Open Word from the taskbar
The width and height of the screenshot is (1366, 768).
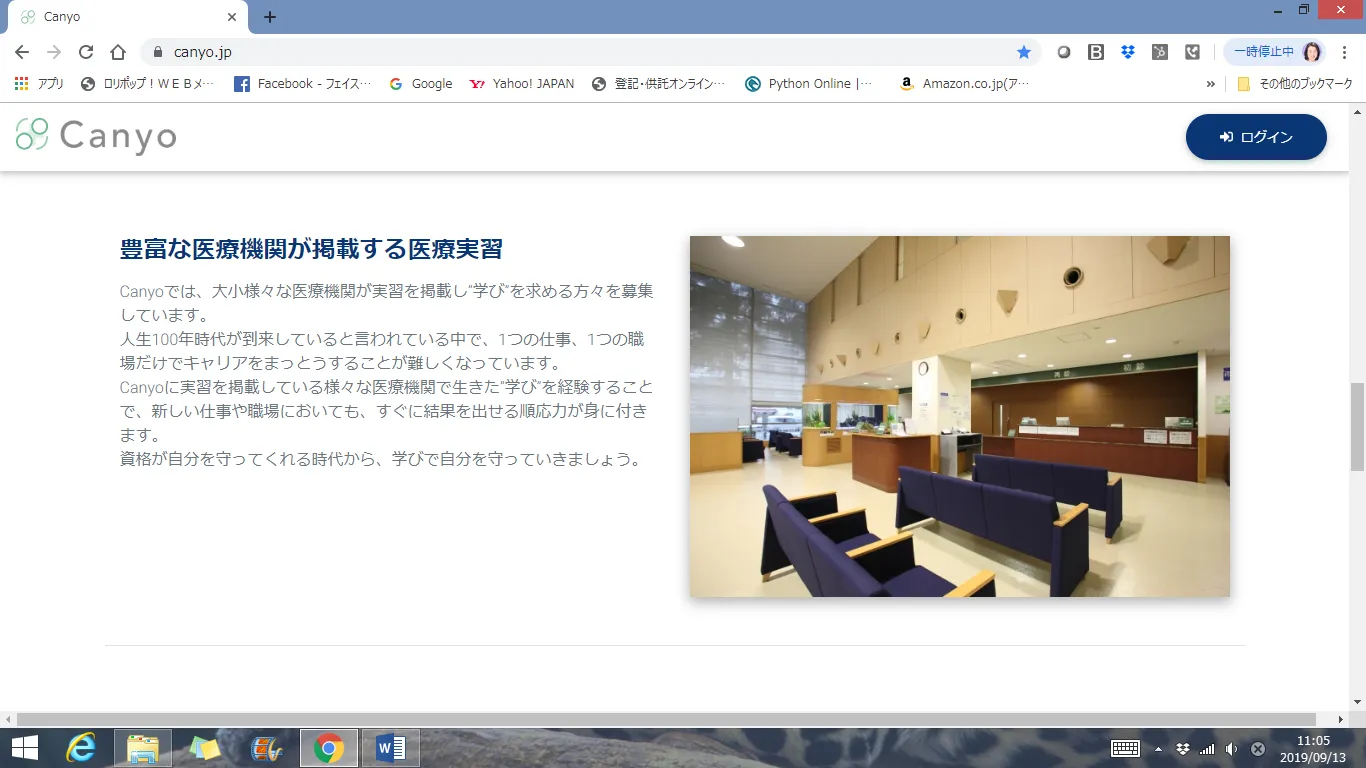point(390,748)
